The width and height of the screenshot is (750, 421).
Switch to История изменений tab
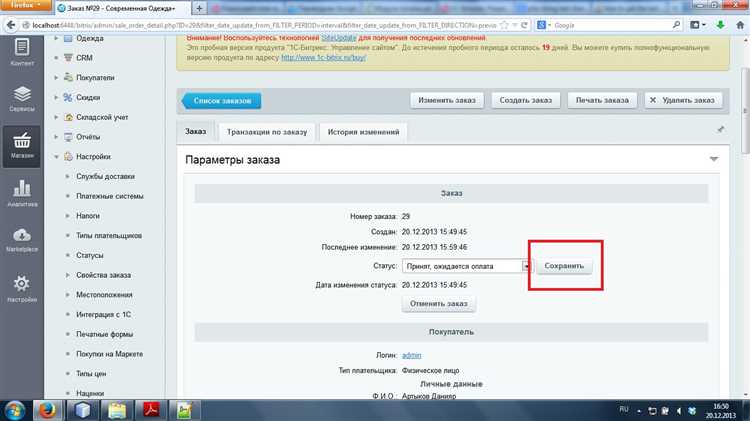363,132
